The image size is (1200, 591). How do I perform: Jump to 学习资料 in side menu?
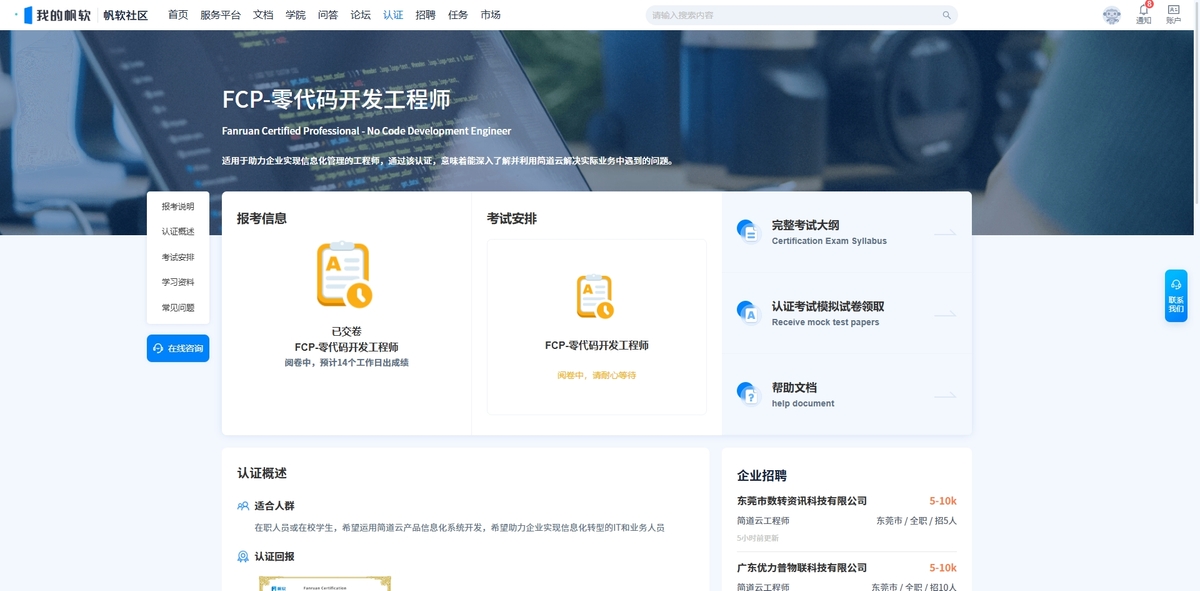(178, 282)
